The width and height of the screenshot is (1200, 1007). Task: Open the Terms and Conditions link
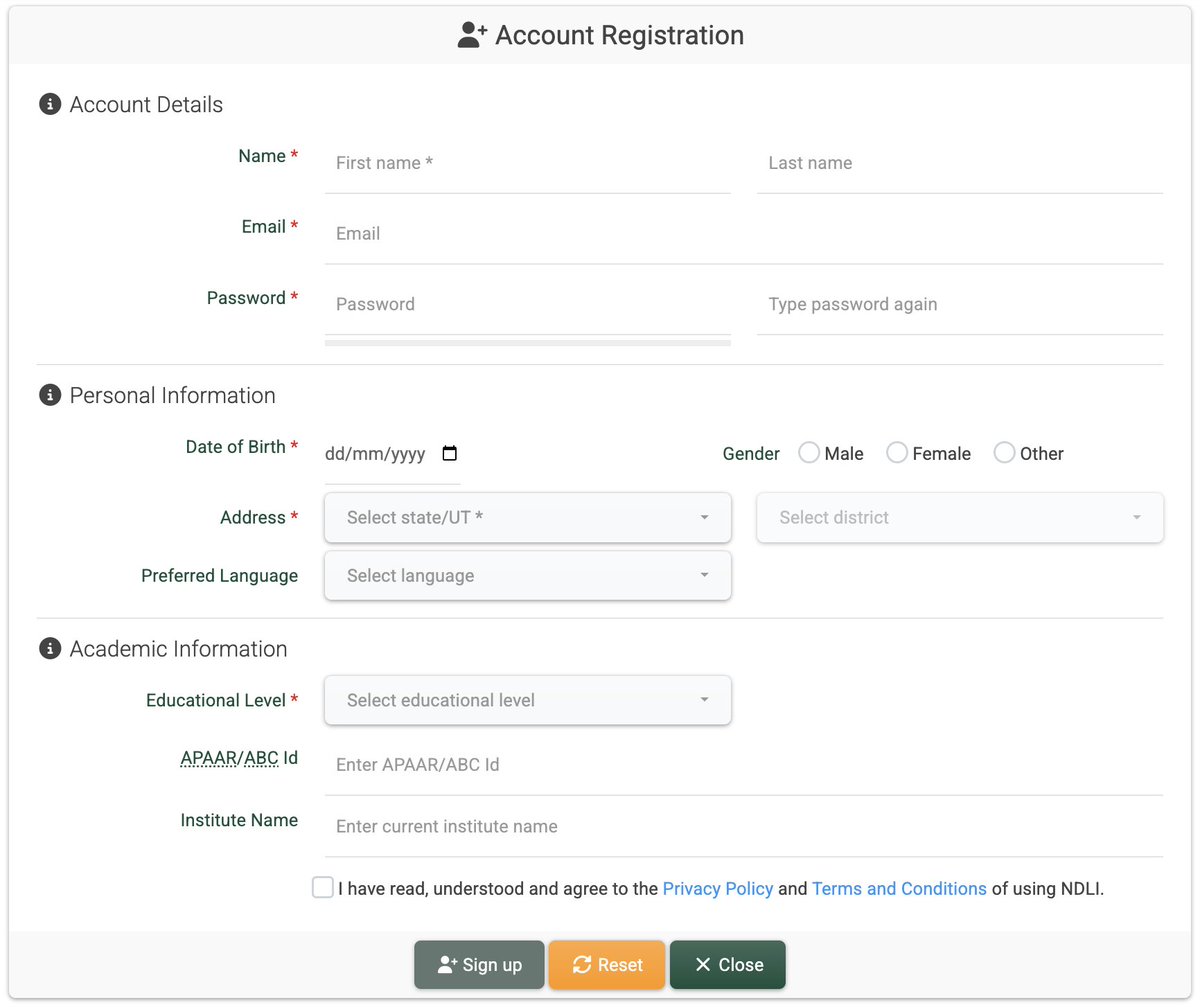click(899, 888)
